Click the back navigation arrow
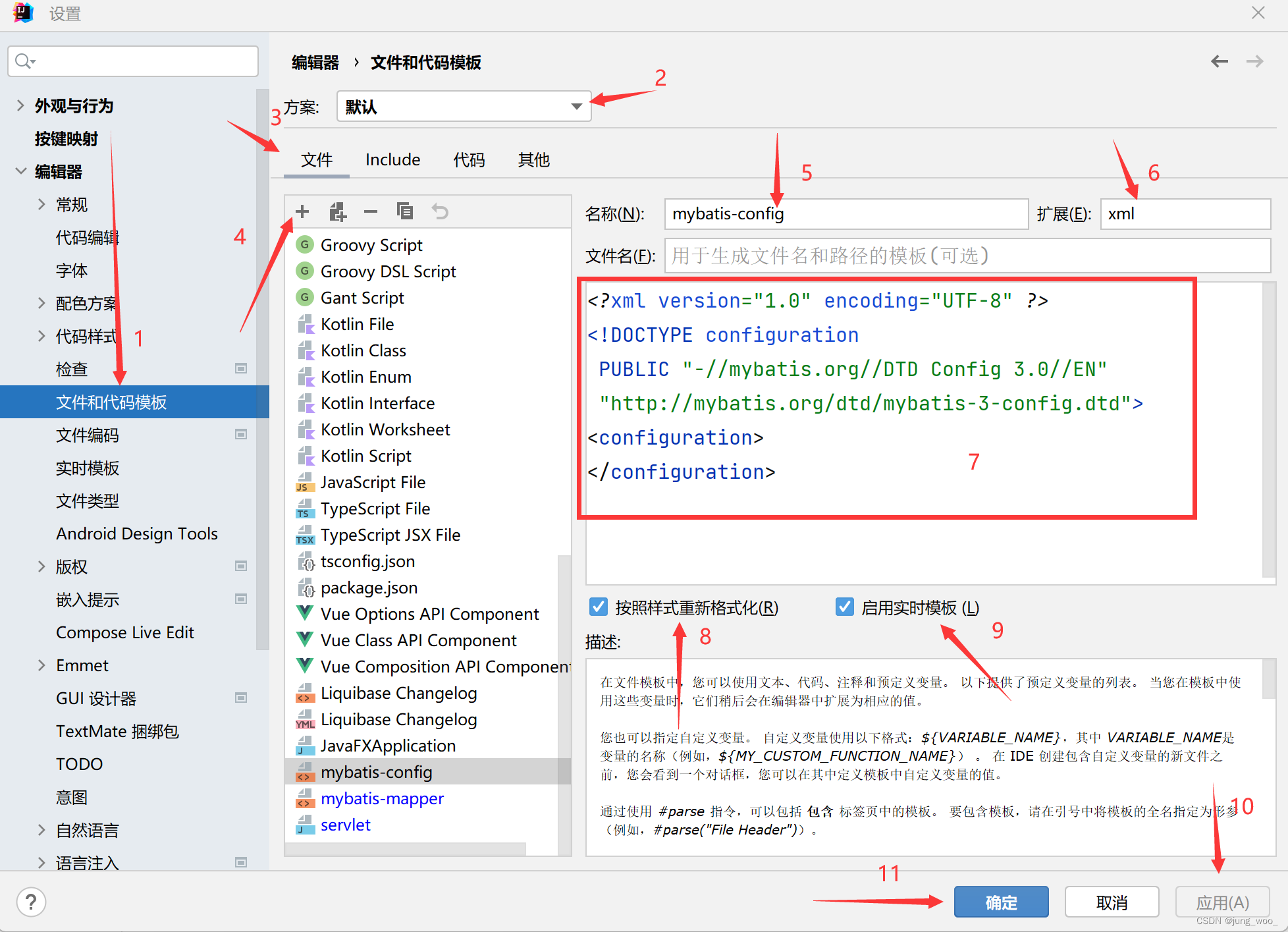Viewport: 1288px width, 932px height. [1220, 61]
